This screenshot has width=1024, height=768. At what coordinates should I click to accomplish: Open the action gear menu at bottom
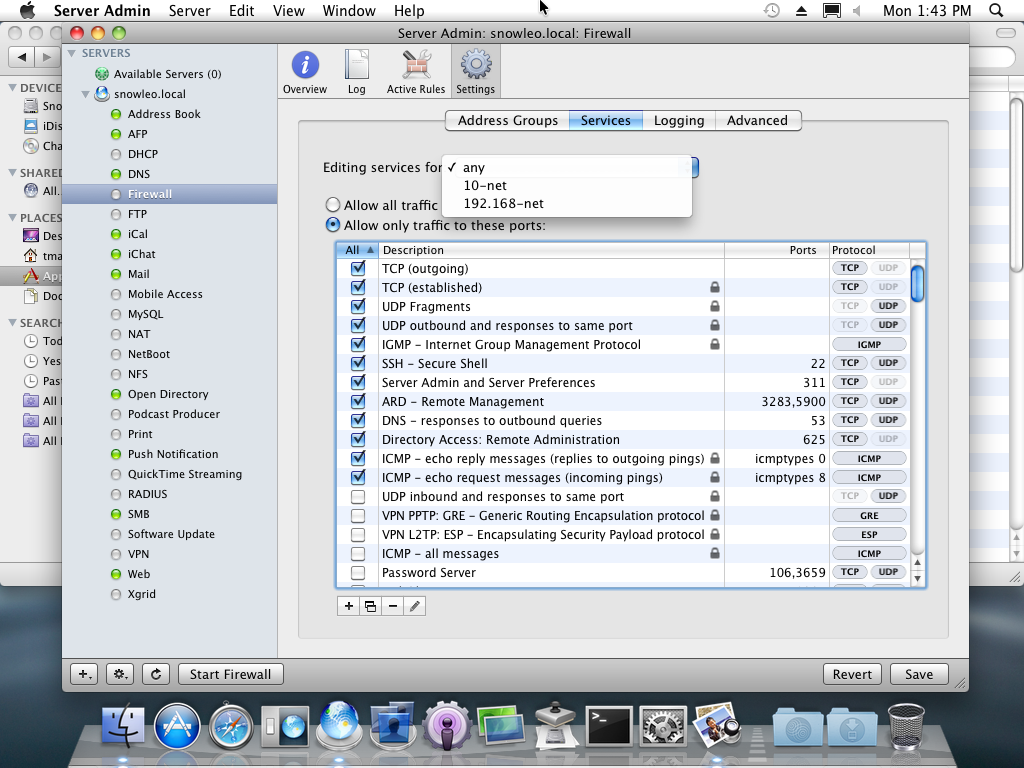coord(120,674)
